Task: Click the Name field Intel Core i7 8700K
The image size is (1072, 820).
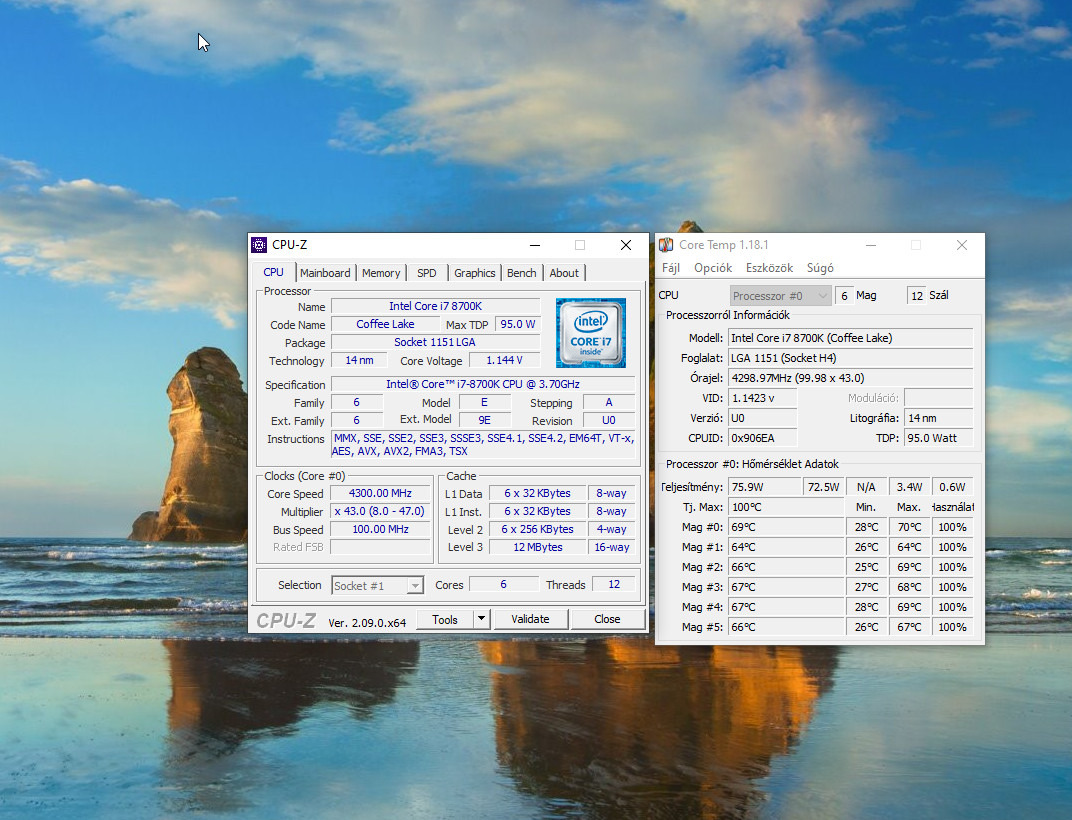Action: [436, 306]
